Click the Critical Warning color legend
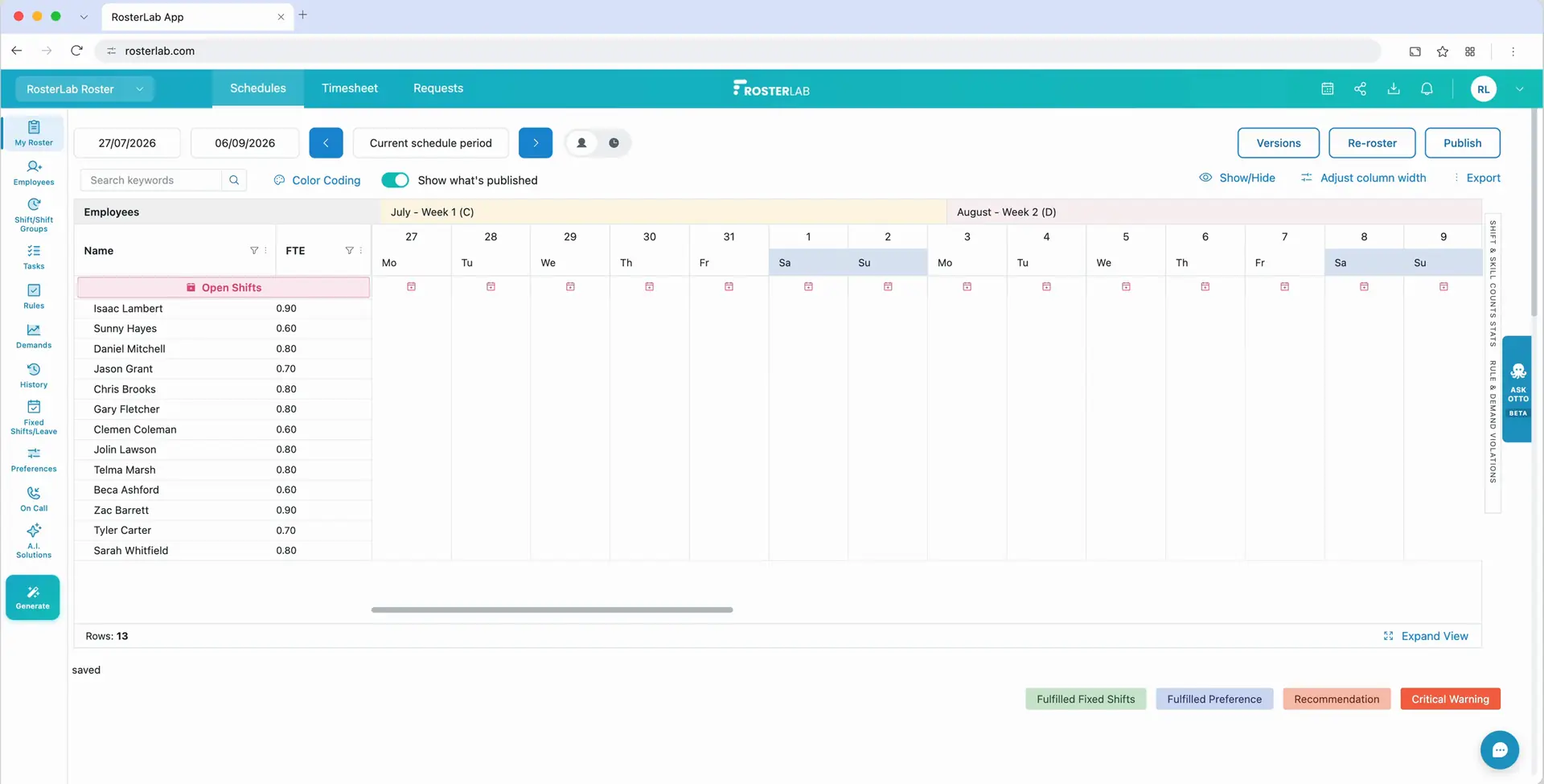This screenshot has height=784, width=1544. tap(1450, 699)
